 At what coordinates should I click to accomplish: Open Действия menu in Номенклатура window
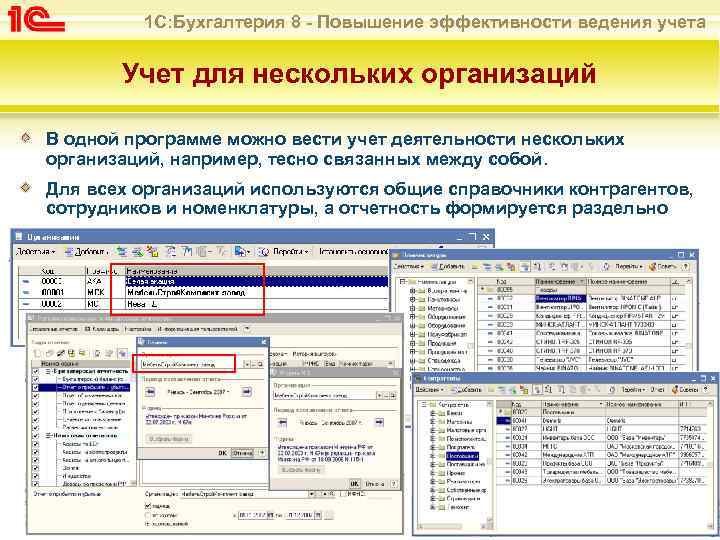408,266
